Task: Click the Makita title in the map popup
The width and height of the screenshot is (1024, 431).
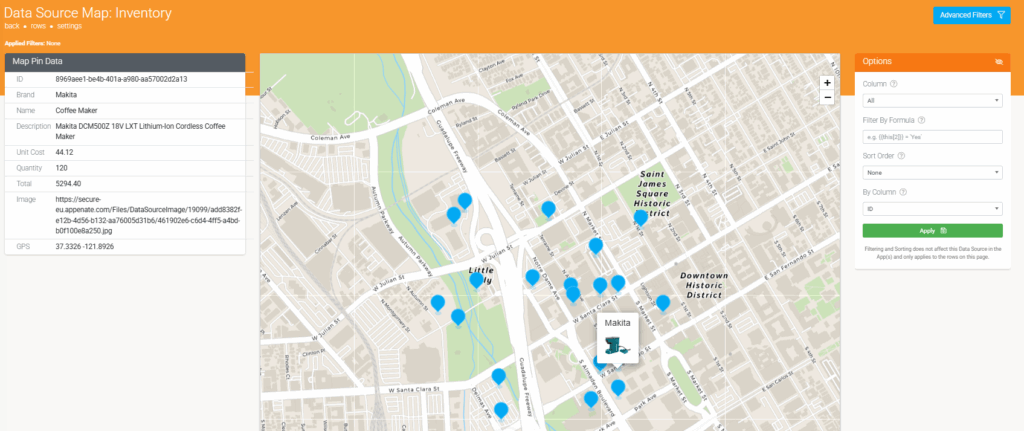Action: 616,323
